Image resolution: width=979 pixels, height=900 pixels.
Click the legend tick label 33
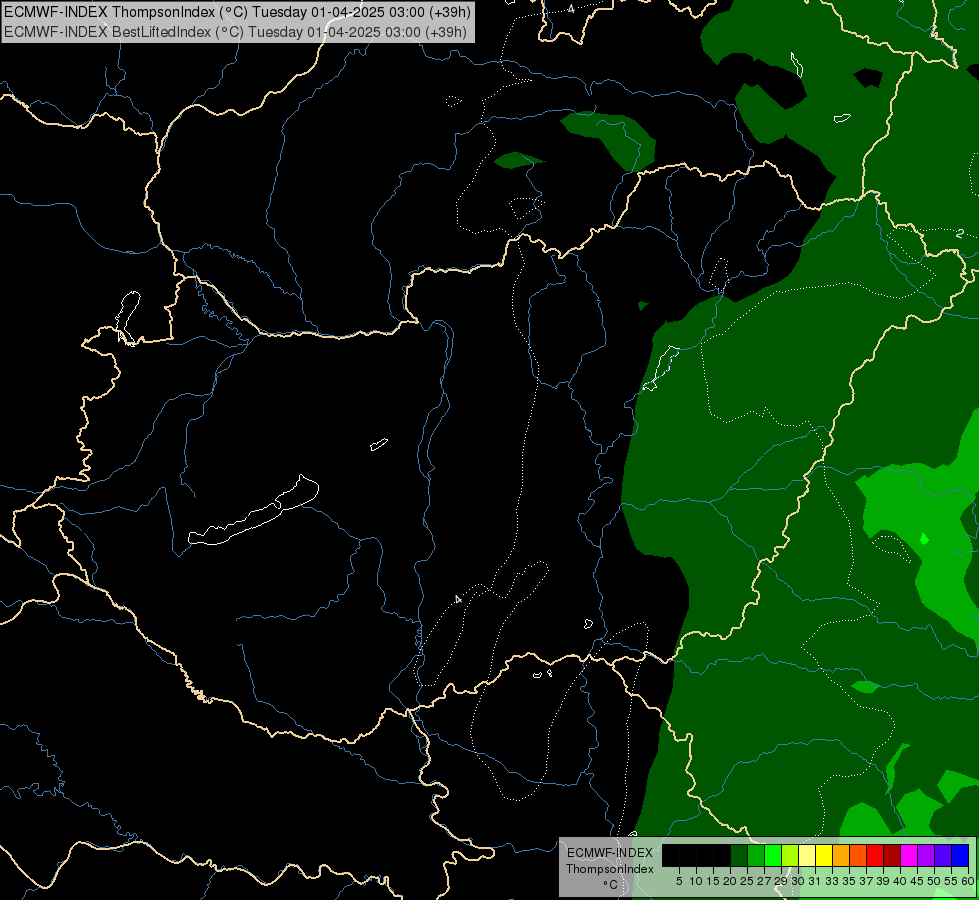[x=832, y=881]
